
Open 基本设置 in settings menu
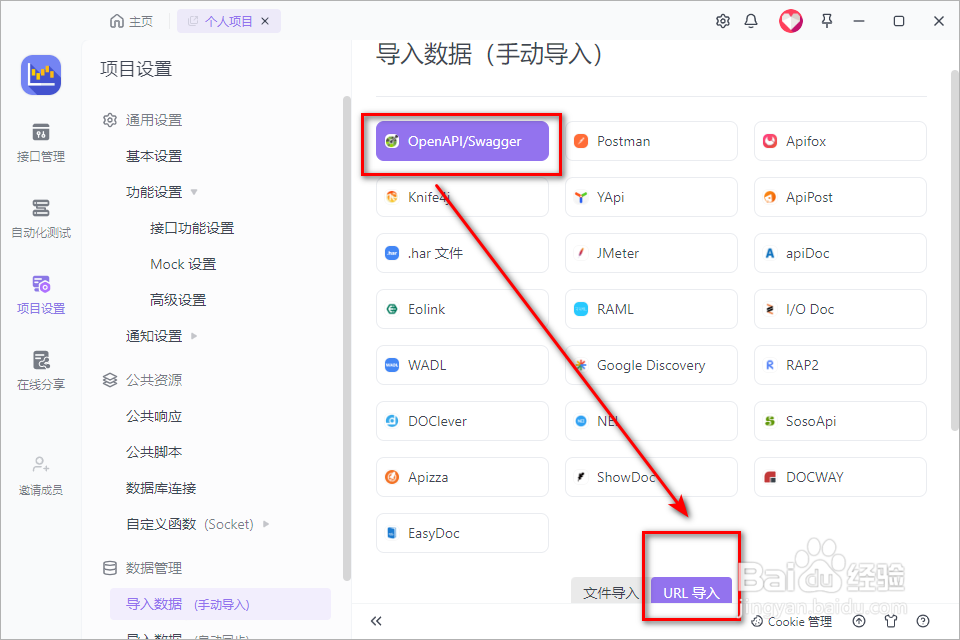tap(154, 156)
